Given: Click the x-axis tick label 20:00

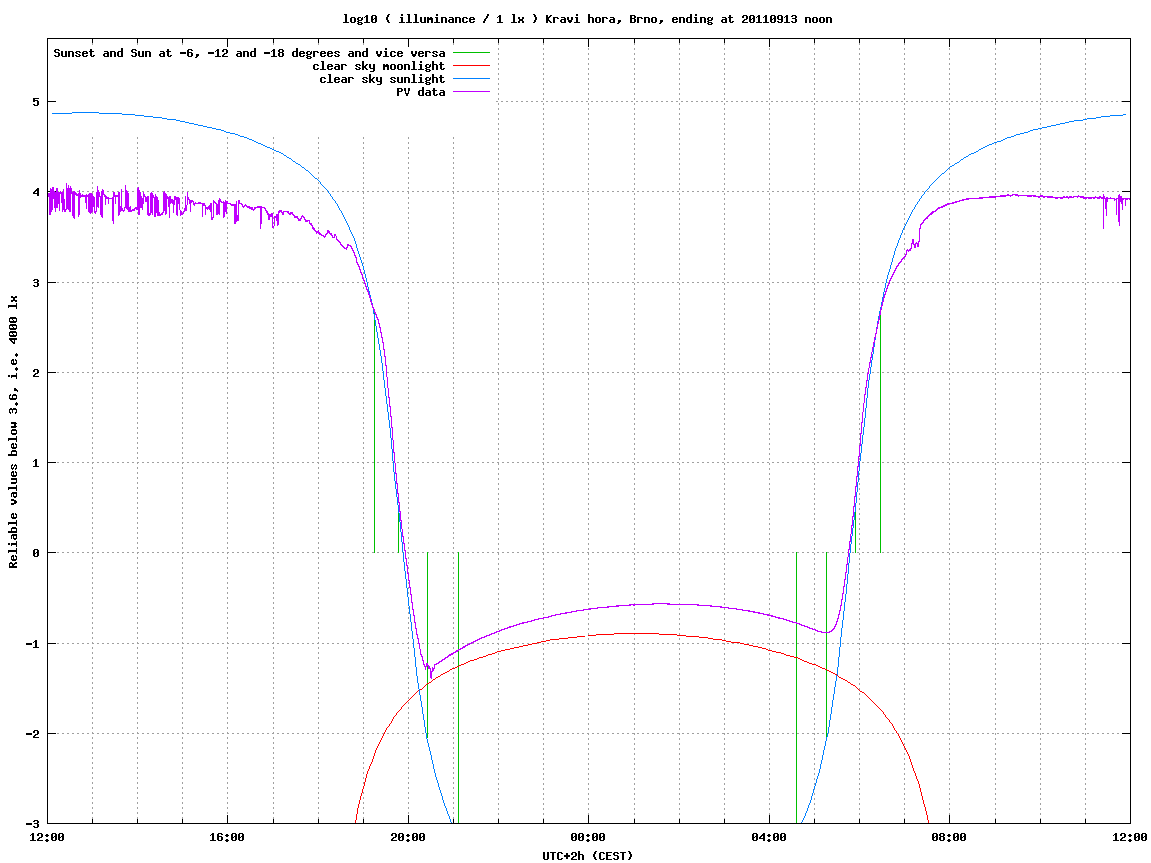Looking at the screenshot, I should click(x=408, y=837).
